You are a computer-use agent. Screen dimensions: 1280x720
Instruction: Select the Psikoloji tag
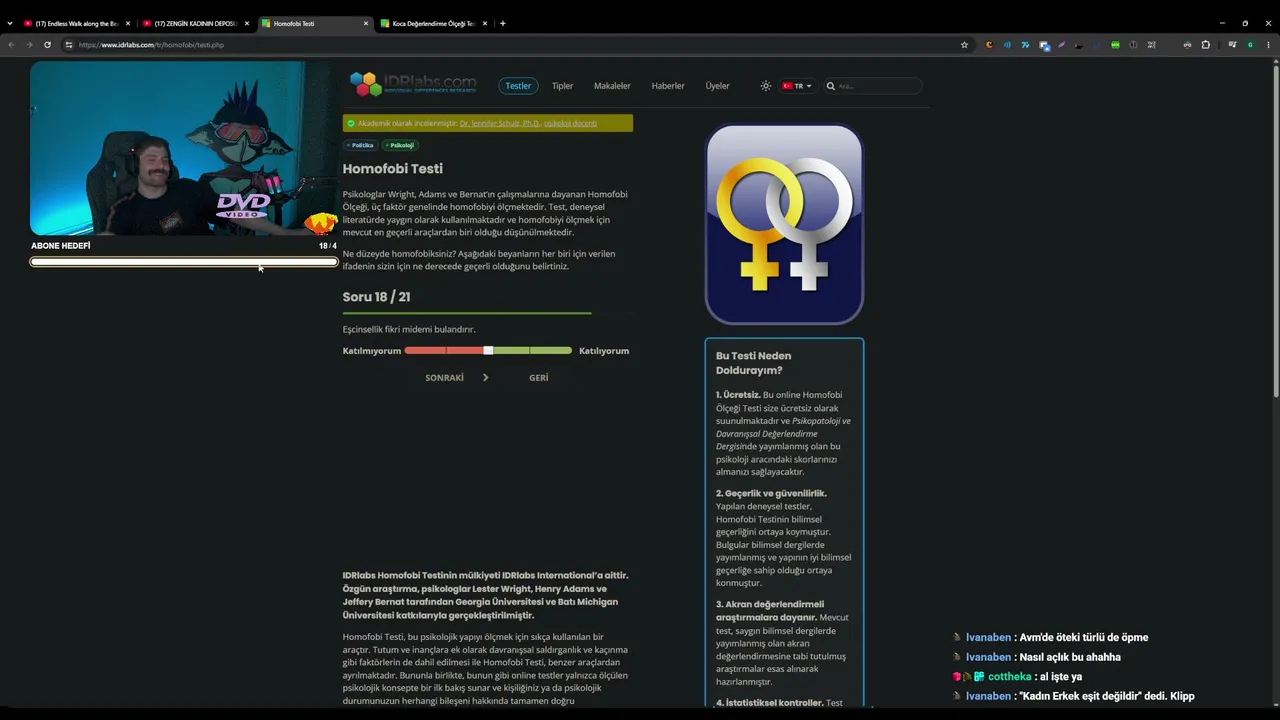pyautogui.click(x=400, y=145)
